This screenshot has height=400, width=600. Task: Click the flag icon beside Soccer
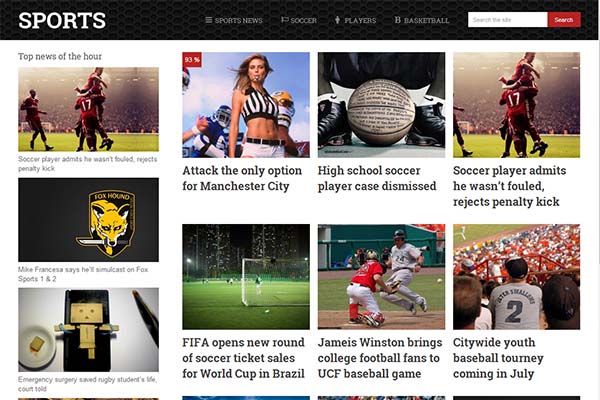pos(284,20)
